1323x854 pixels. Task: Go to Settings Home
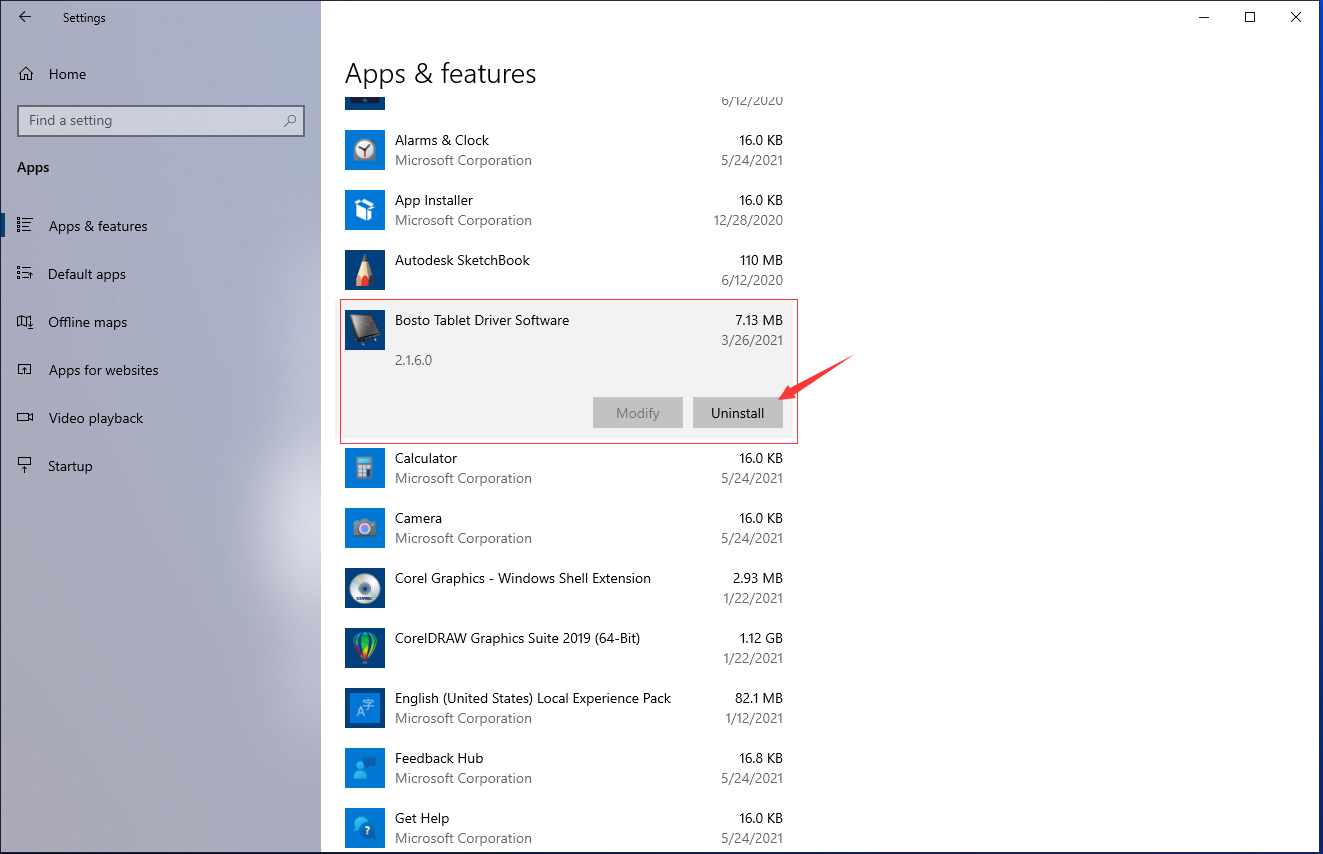(x=67, y=74)
